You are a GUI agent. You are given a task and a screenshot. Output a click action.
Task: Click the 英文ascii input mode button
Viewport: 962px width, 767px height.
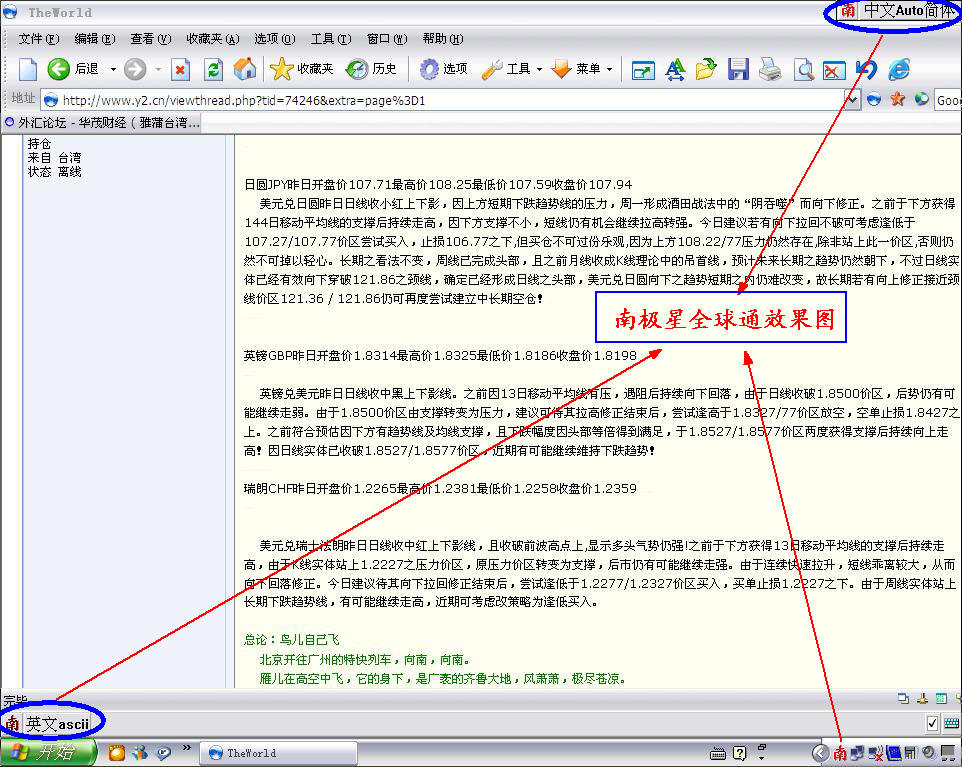pos(57,724)
